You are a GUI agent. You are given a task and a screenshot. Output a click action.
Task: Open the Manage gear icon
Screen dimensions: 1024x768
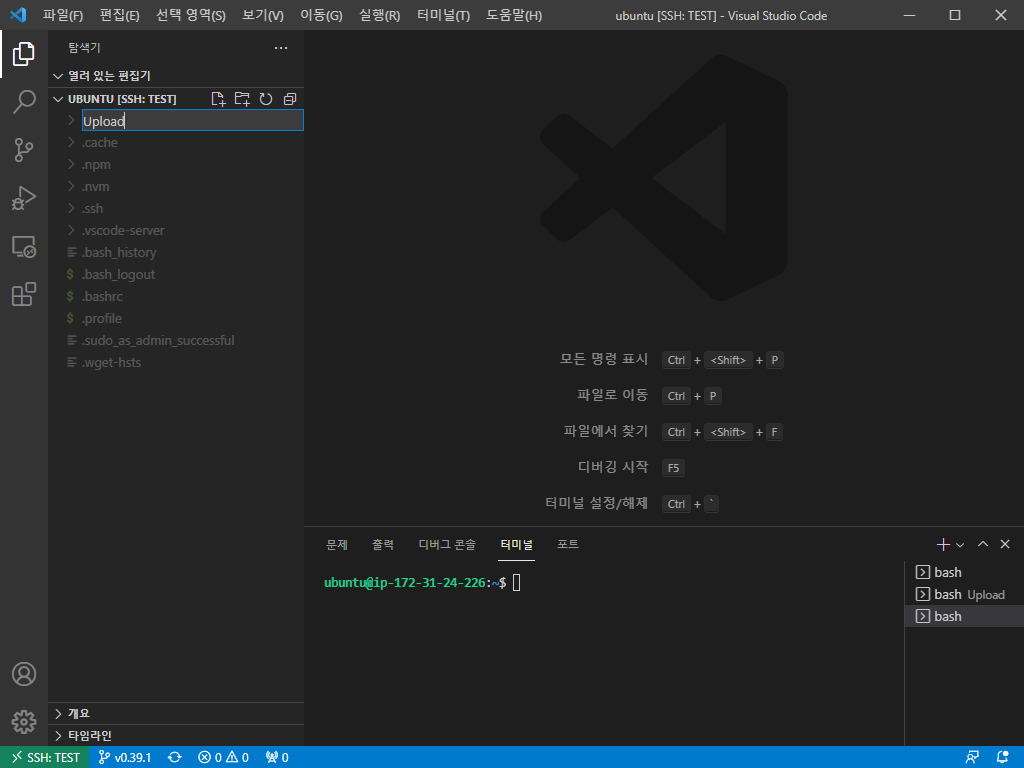(x=24, y=722)
